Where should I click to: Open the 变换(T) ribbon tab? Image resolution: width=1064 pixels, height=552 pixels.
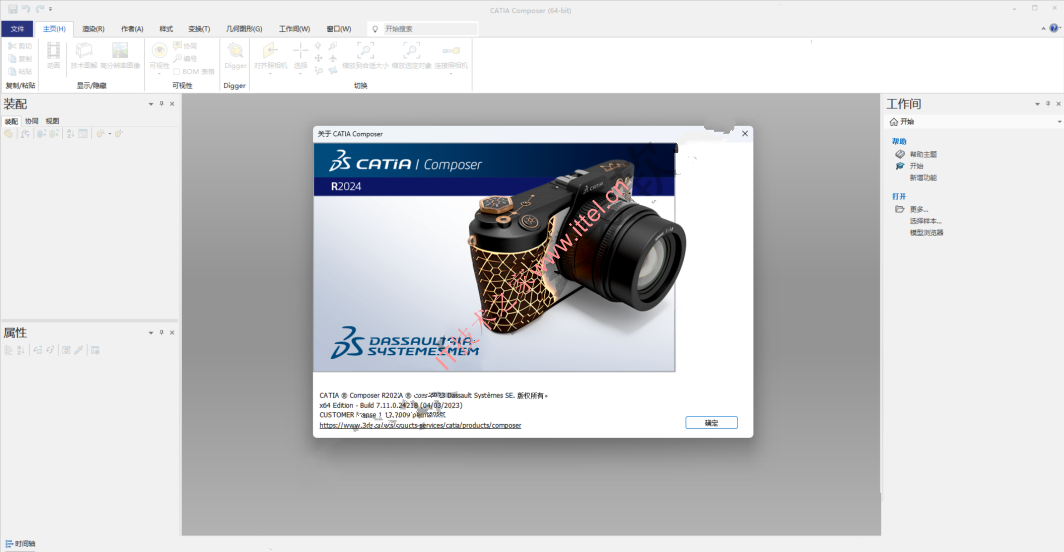click(199, 29)
